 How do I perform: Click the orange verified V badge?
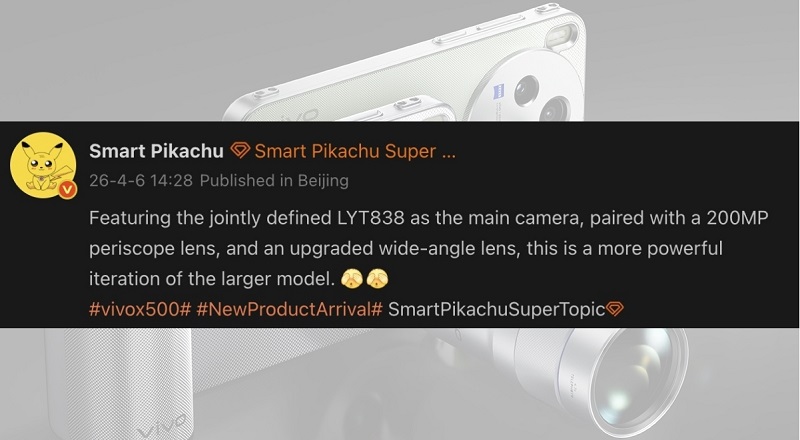tap(67, 190)
